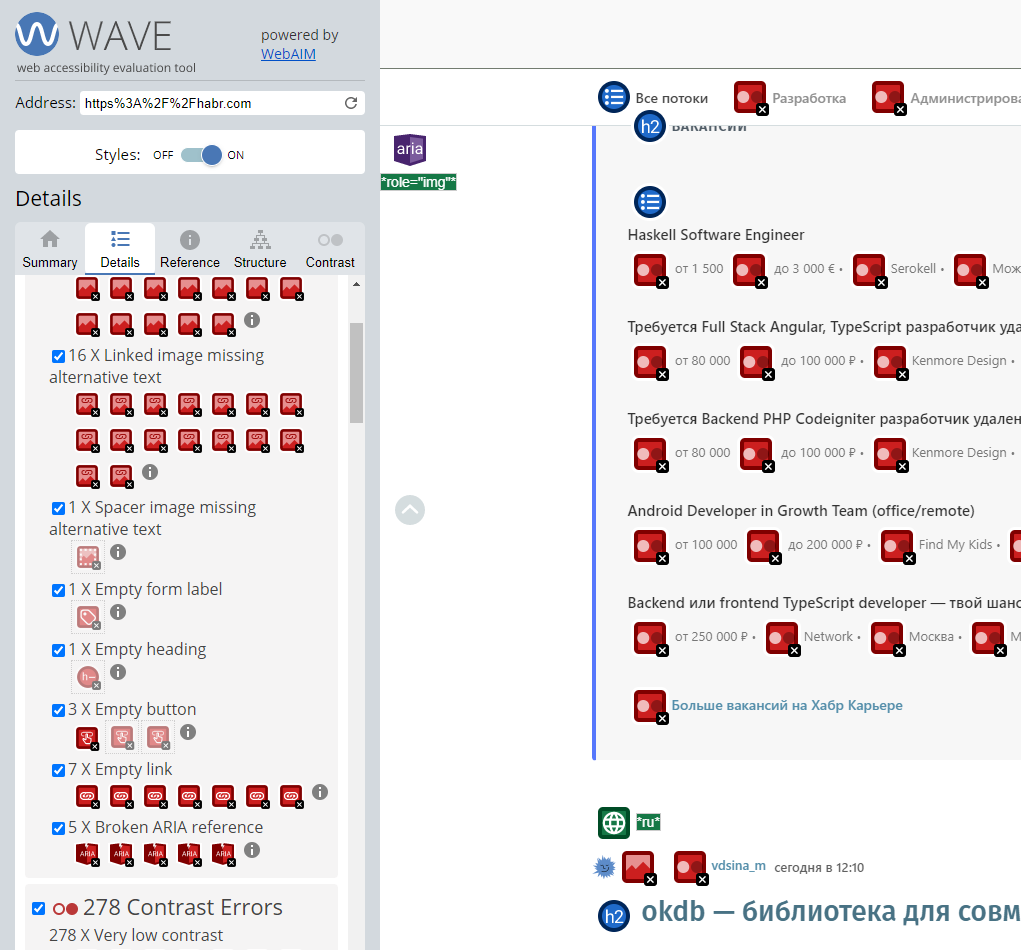1021x950 pixels.
Task: Uncheck 1 X Empty heading checkbox
Action: (58, 650)
